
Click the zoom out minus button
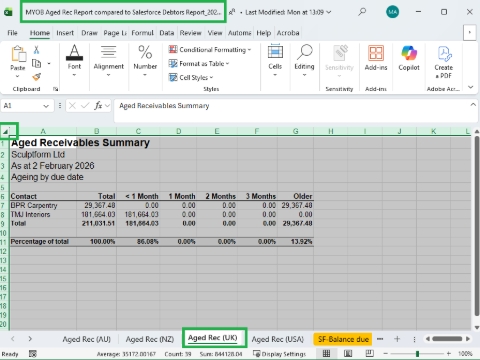click(386, 353)
